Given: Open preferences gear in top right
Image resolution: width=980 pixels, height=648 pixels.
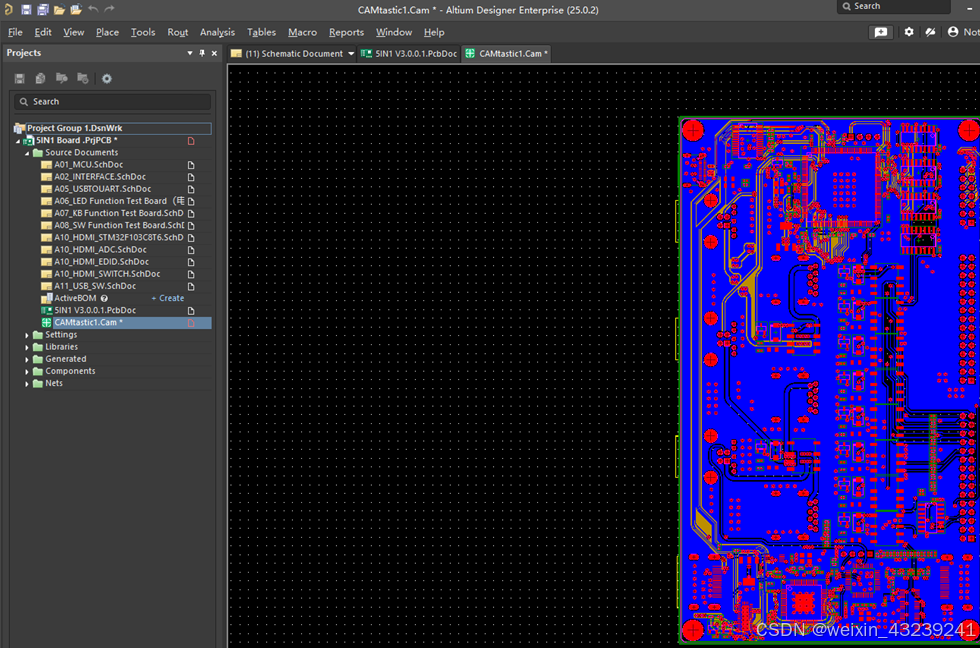Looking at the screenshot, I should [x=909, y=32].
